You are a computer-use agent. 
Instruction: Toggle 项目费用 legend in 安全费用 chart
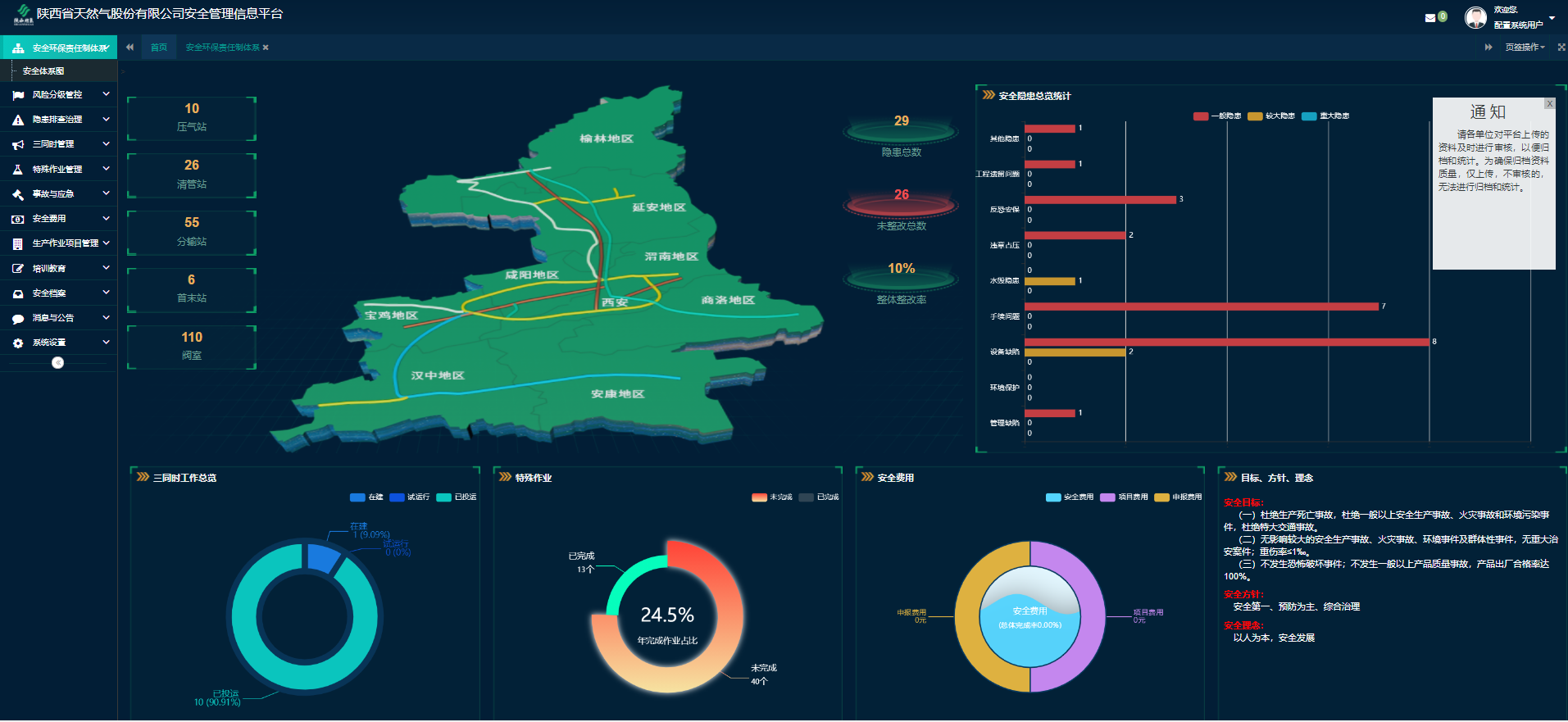1124,497
